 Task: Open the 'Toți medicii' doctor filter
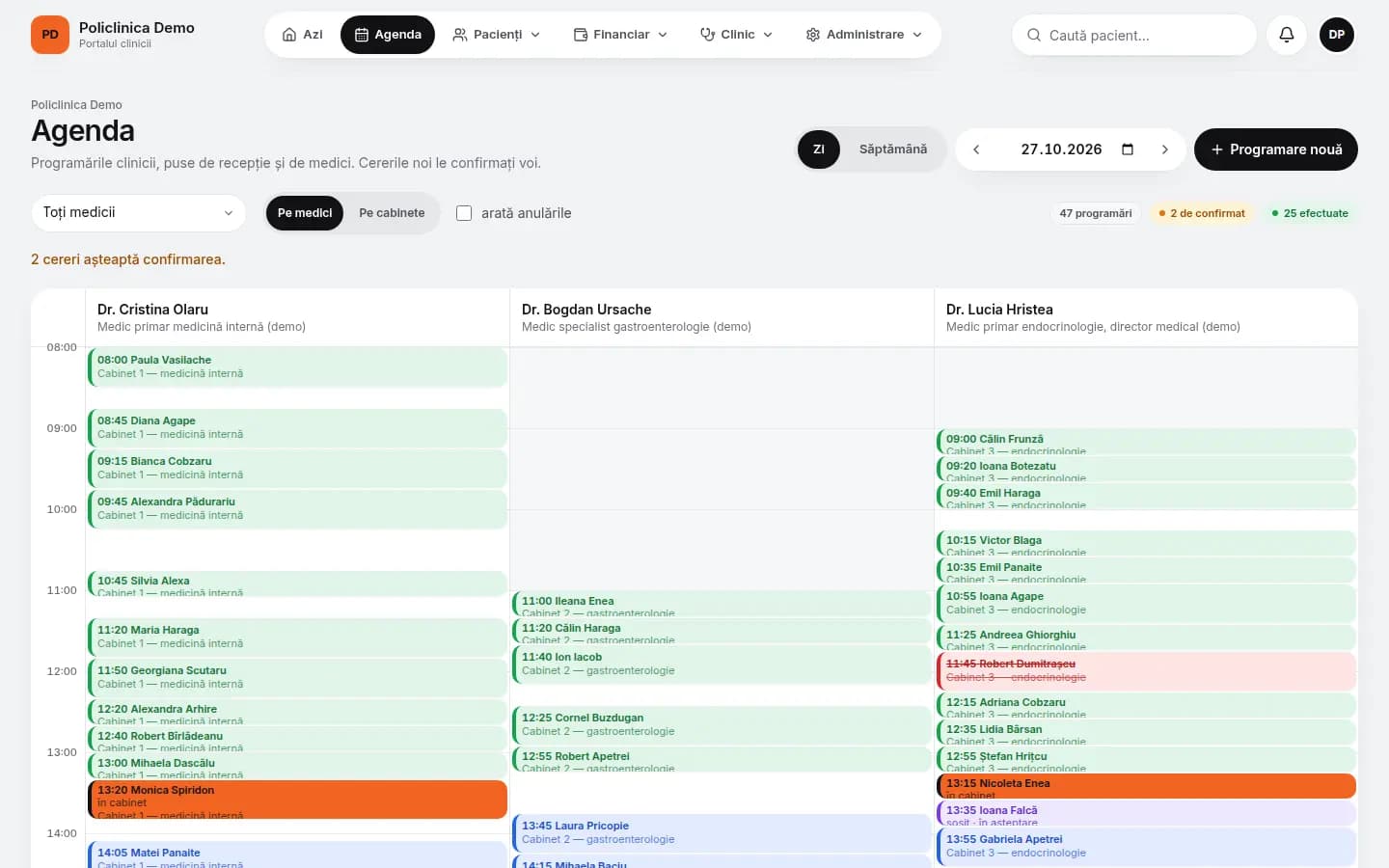pos(138,212)
